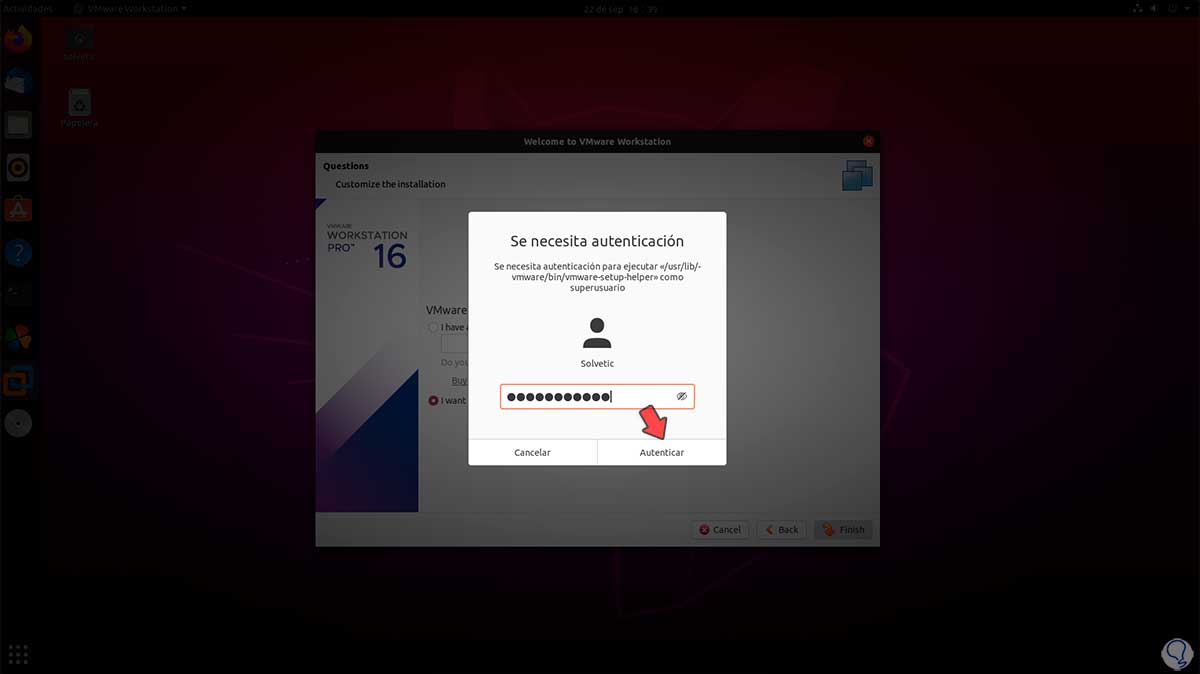Click Cancelar in the authentication dialog

(532, 452)
